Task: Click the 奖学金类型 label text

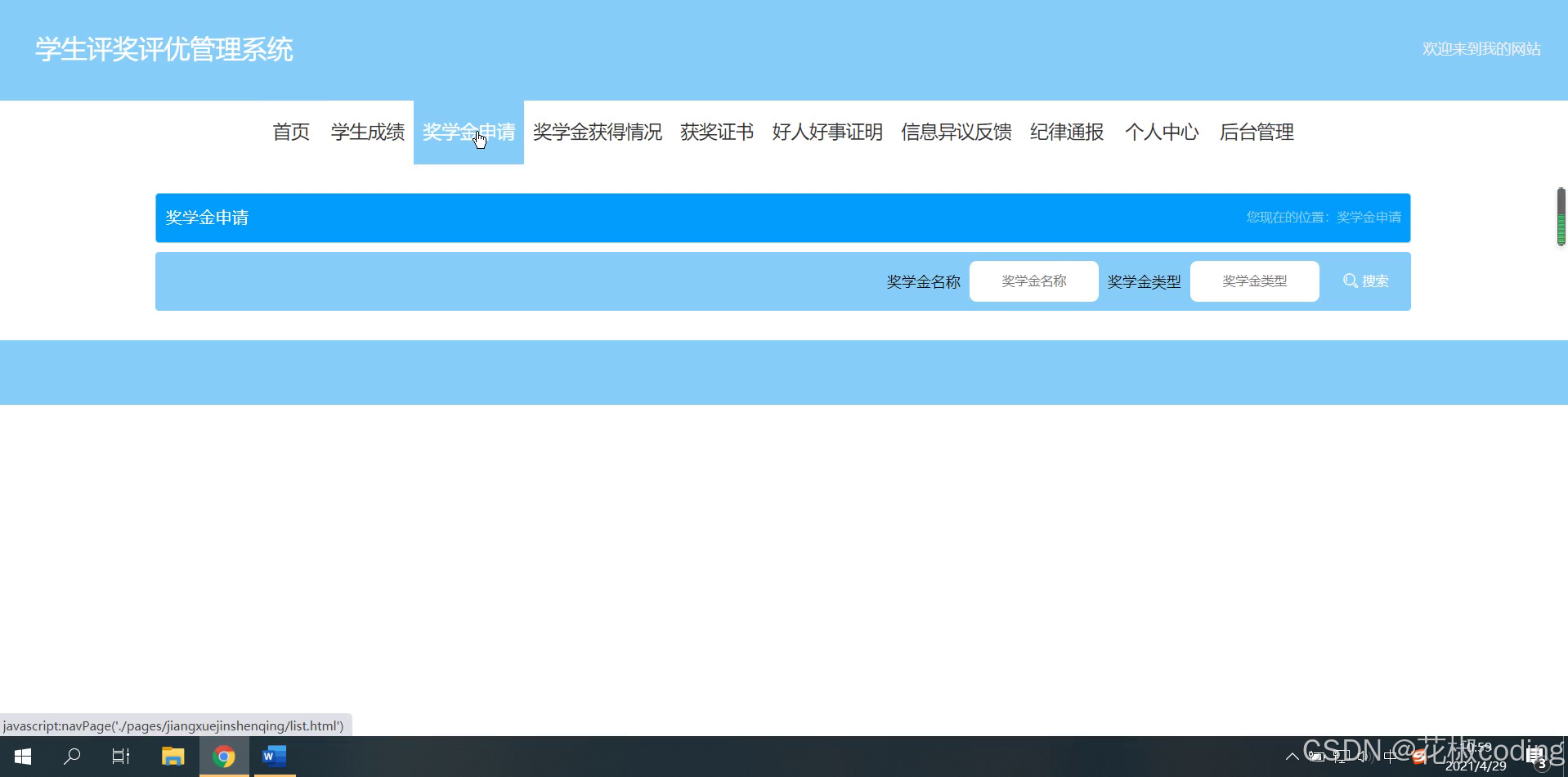Action: [x=1144, y=281]
